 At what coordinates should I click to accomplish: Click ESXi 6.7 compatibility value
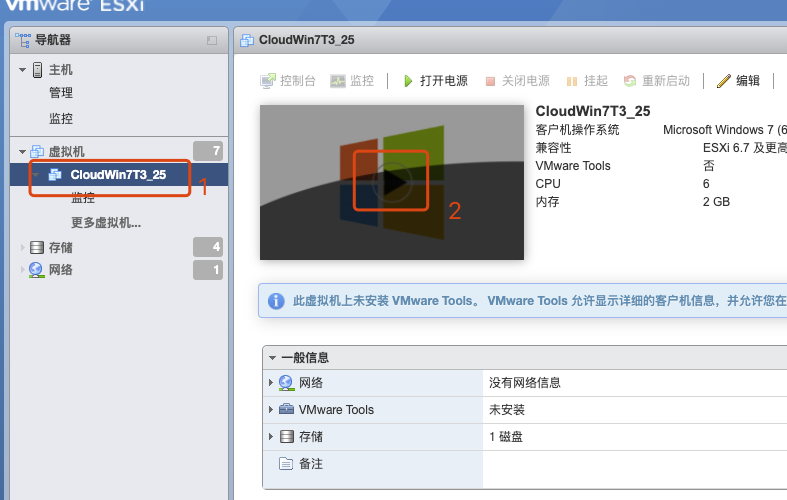(745, 148)
